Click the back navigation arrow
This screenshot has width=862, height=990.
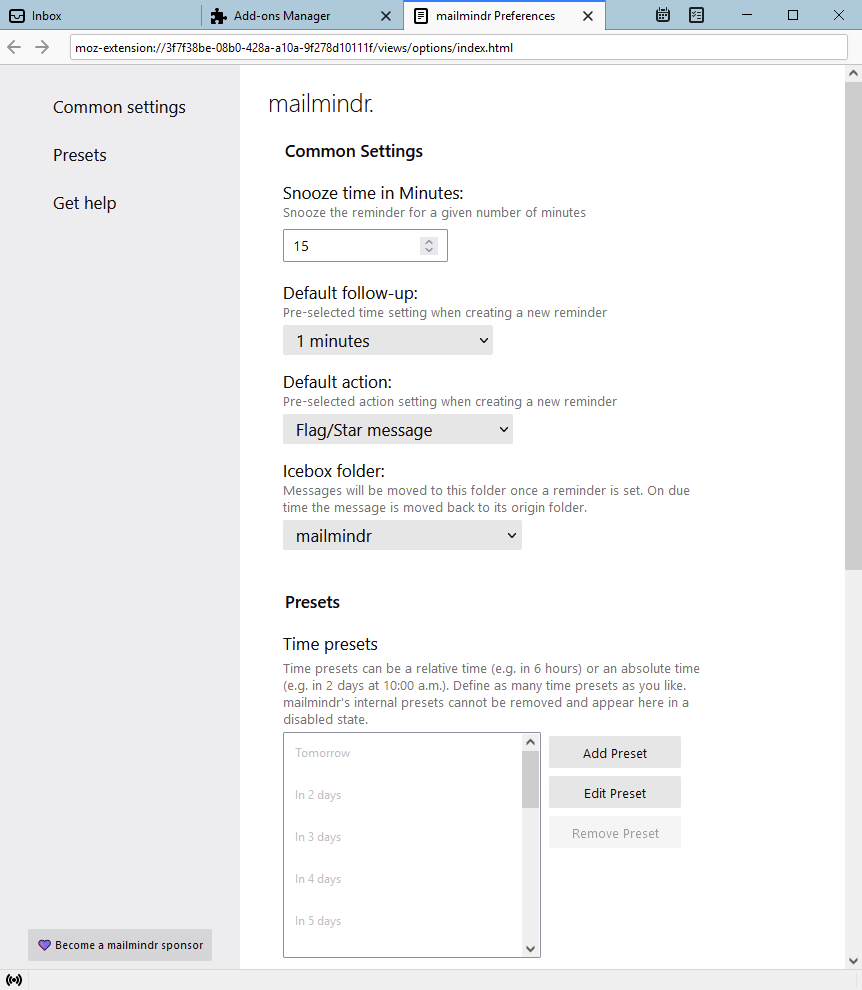(14, 47)
